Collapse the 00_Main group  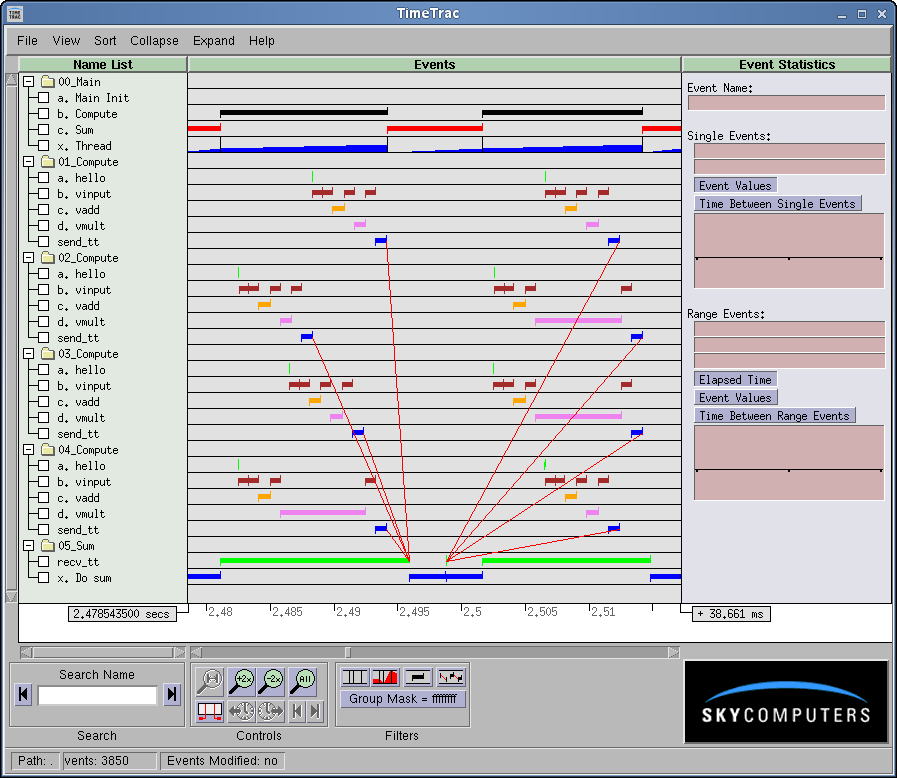coord(29,82)
